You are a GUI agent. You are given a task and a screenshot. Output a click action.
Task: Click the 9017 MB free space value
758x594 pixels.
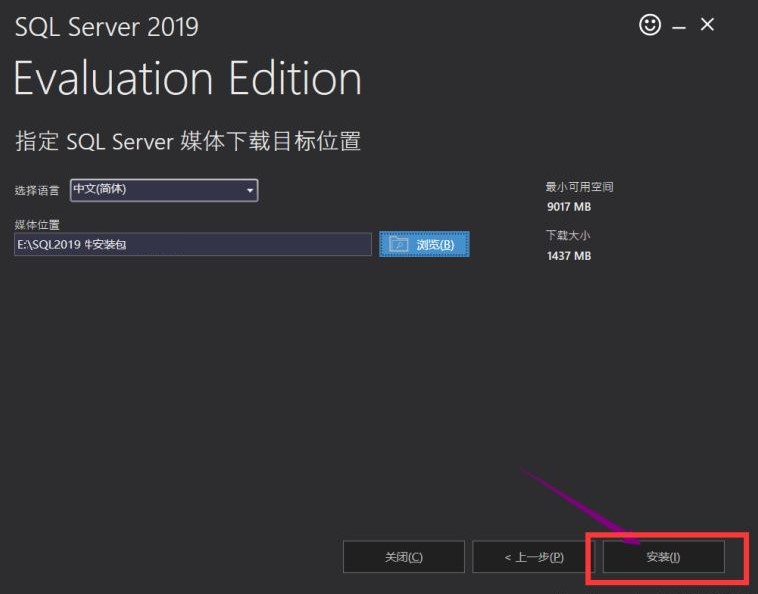click(568, 207)
